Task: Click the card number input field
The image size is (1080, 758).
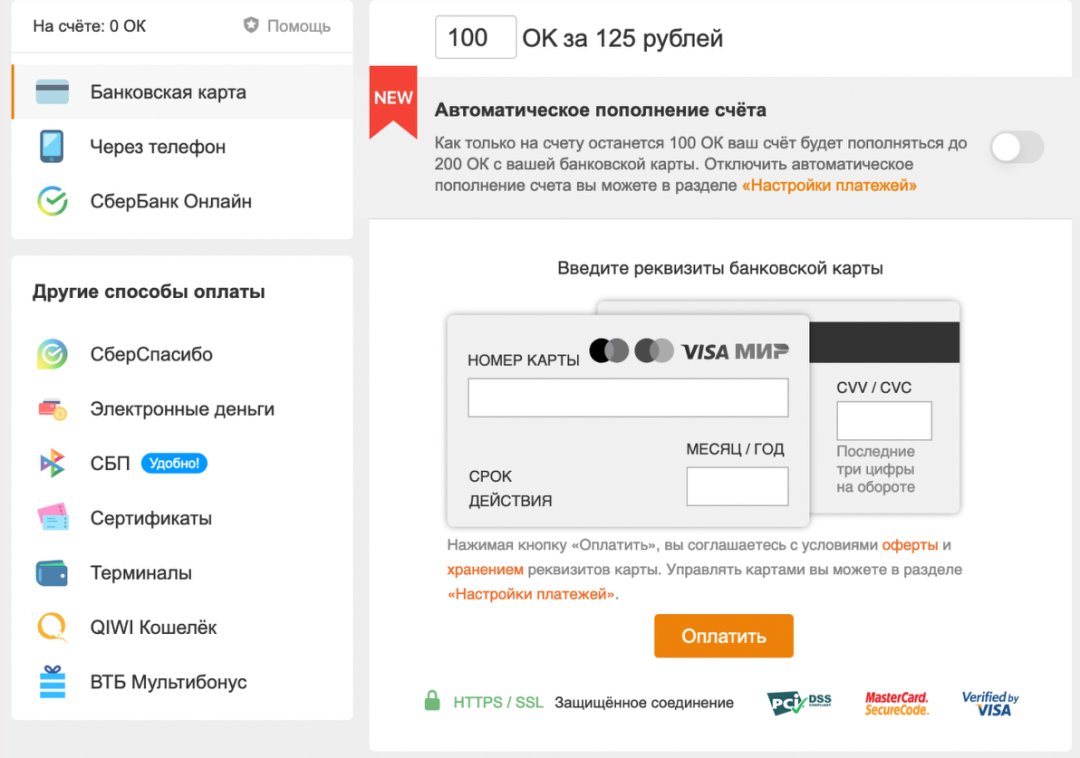Action: click(628, 397)
